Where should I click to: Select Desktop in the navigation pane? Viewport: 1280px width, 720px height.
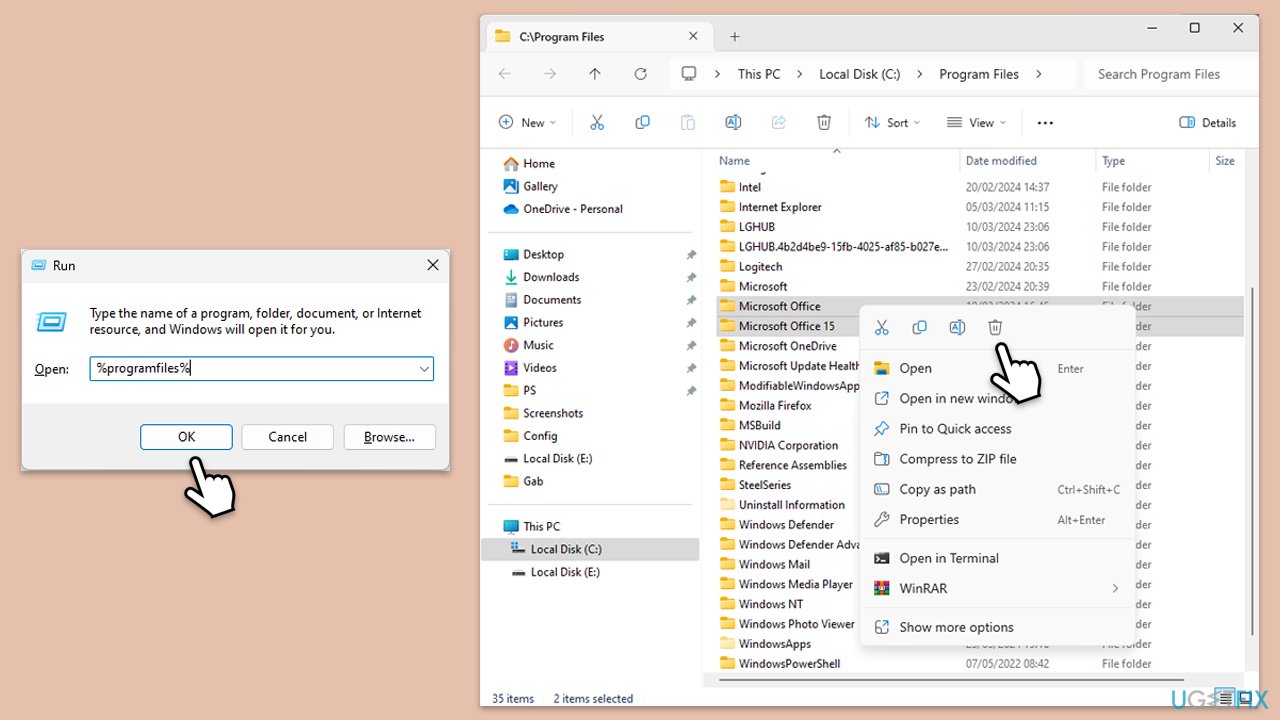pos(543,255)
